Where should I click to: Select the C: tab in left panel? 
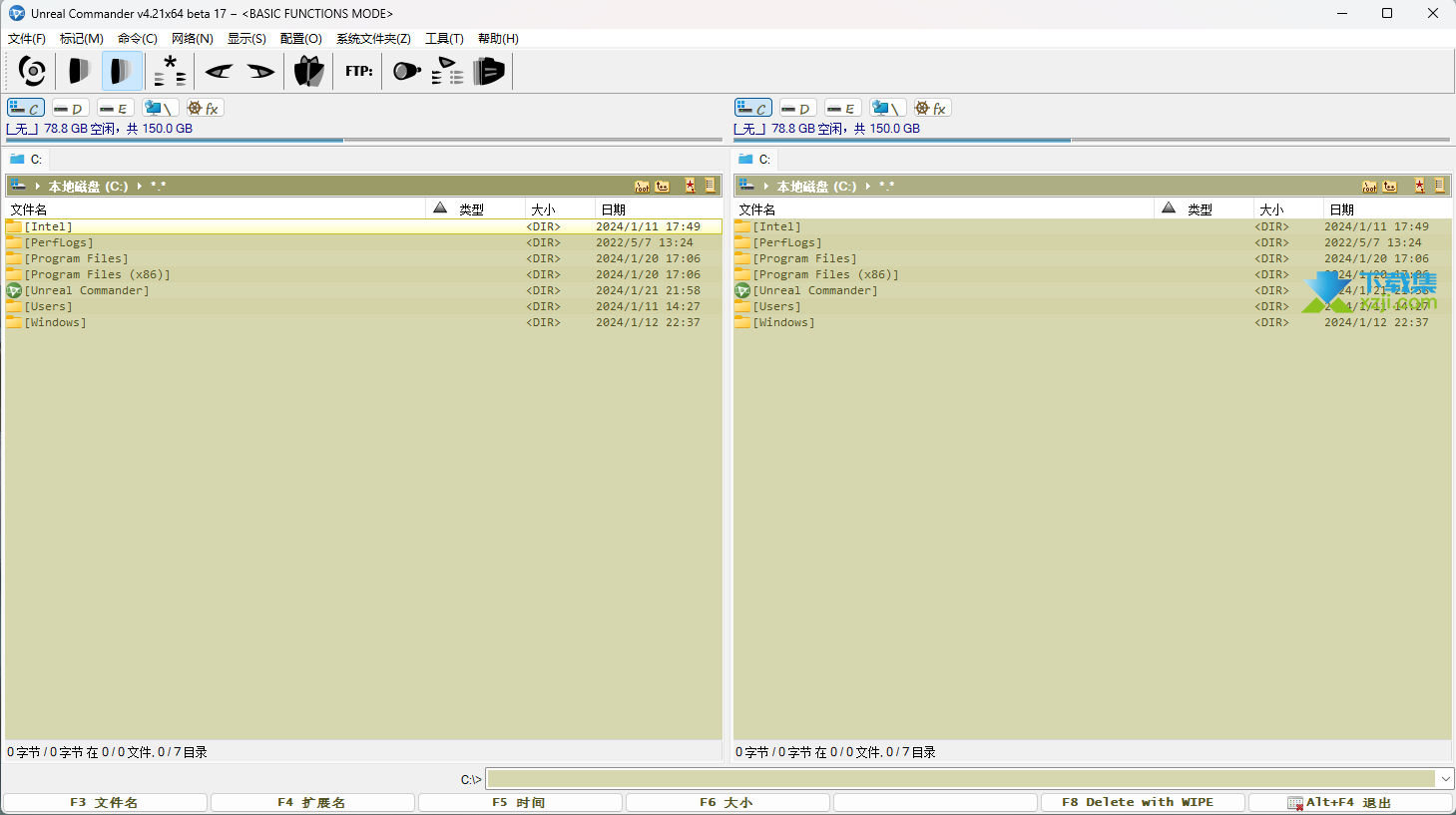(27, 159)
